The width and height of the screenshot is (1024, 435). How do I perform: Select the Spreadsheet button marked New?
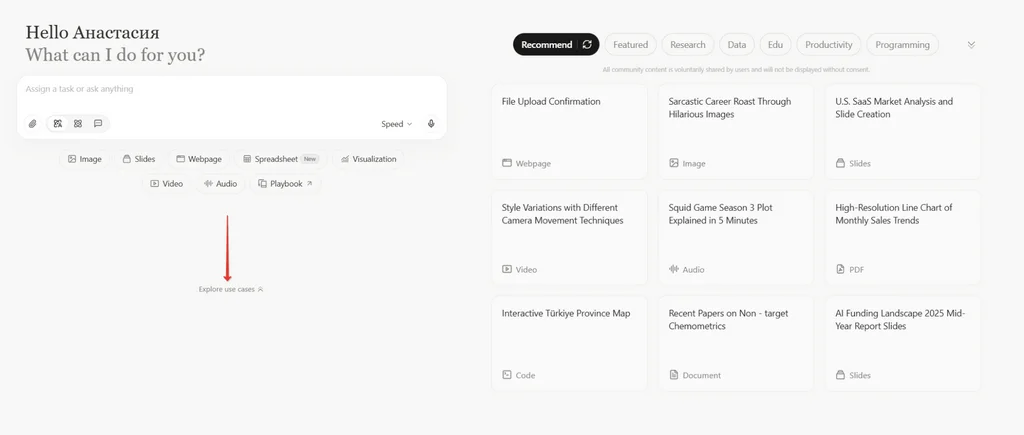coord(280,159)
